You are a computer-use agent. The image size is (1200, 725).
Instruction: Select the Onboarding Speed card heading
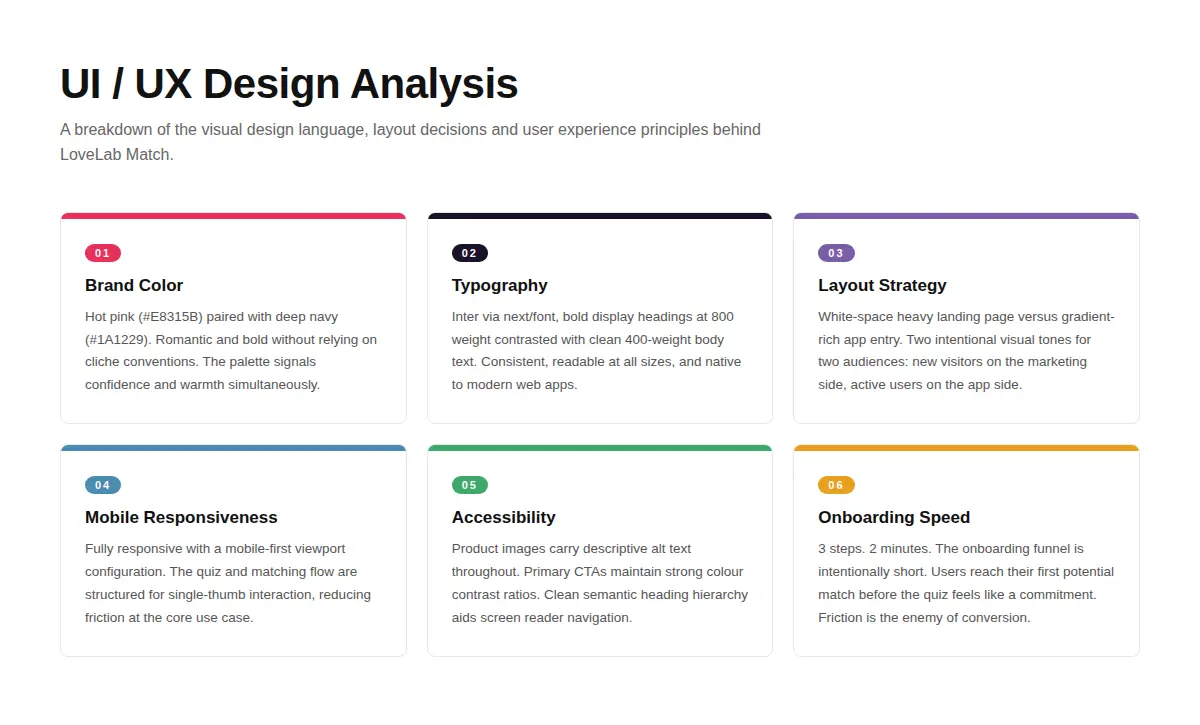(x=894, y=517)
